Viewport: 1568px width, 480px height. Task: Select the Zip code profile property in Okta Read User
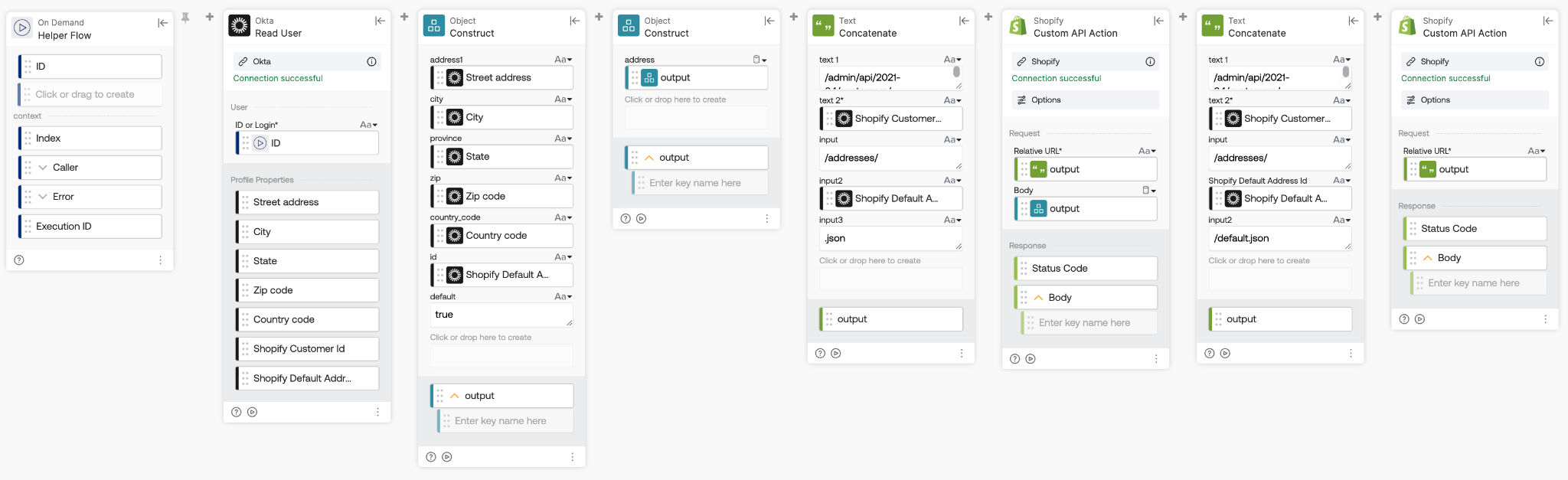point(307,290)
